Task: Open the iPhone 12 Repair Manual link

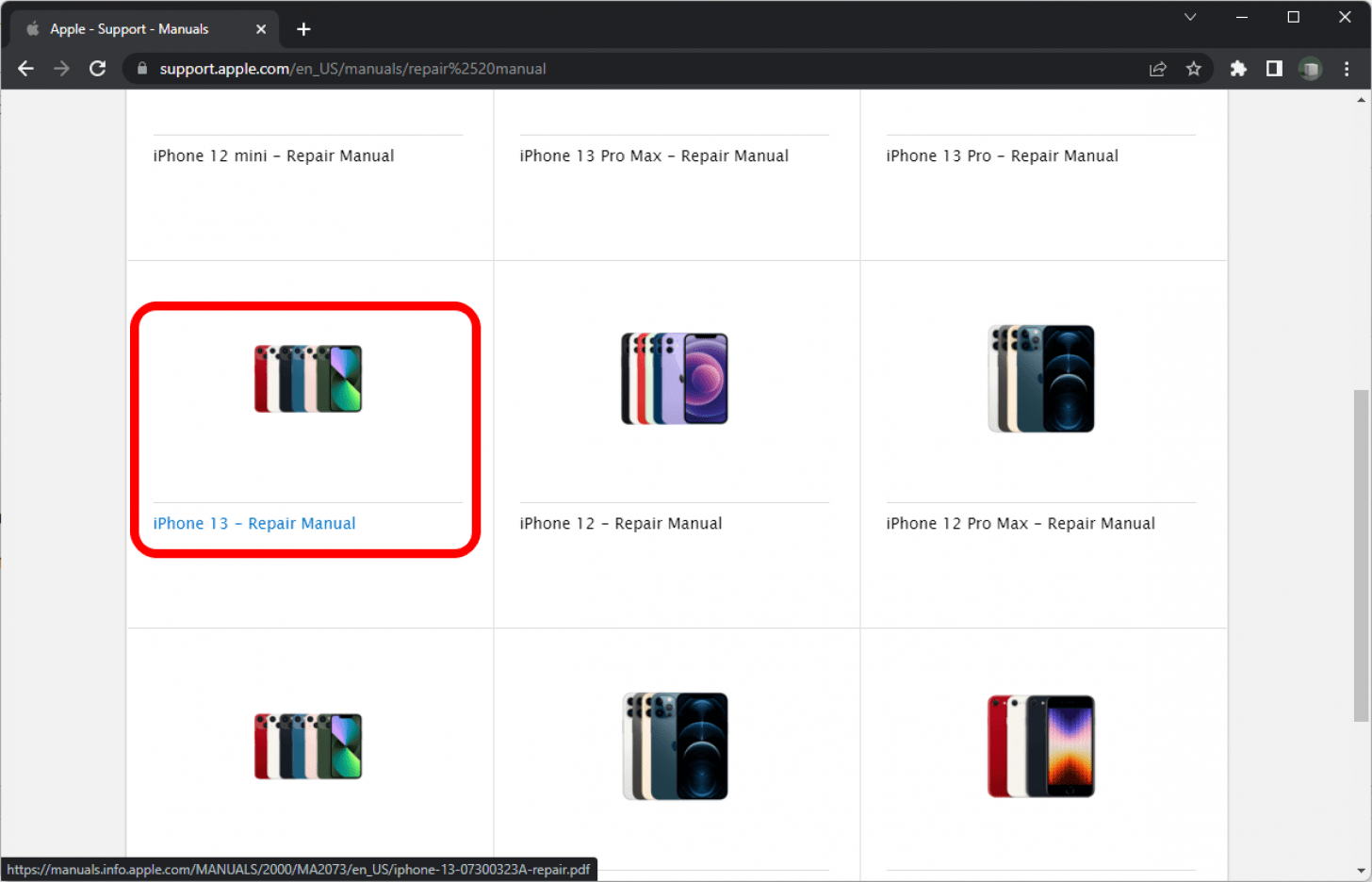Action: click(x=620, y=523)
